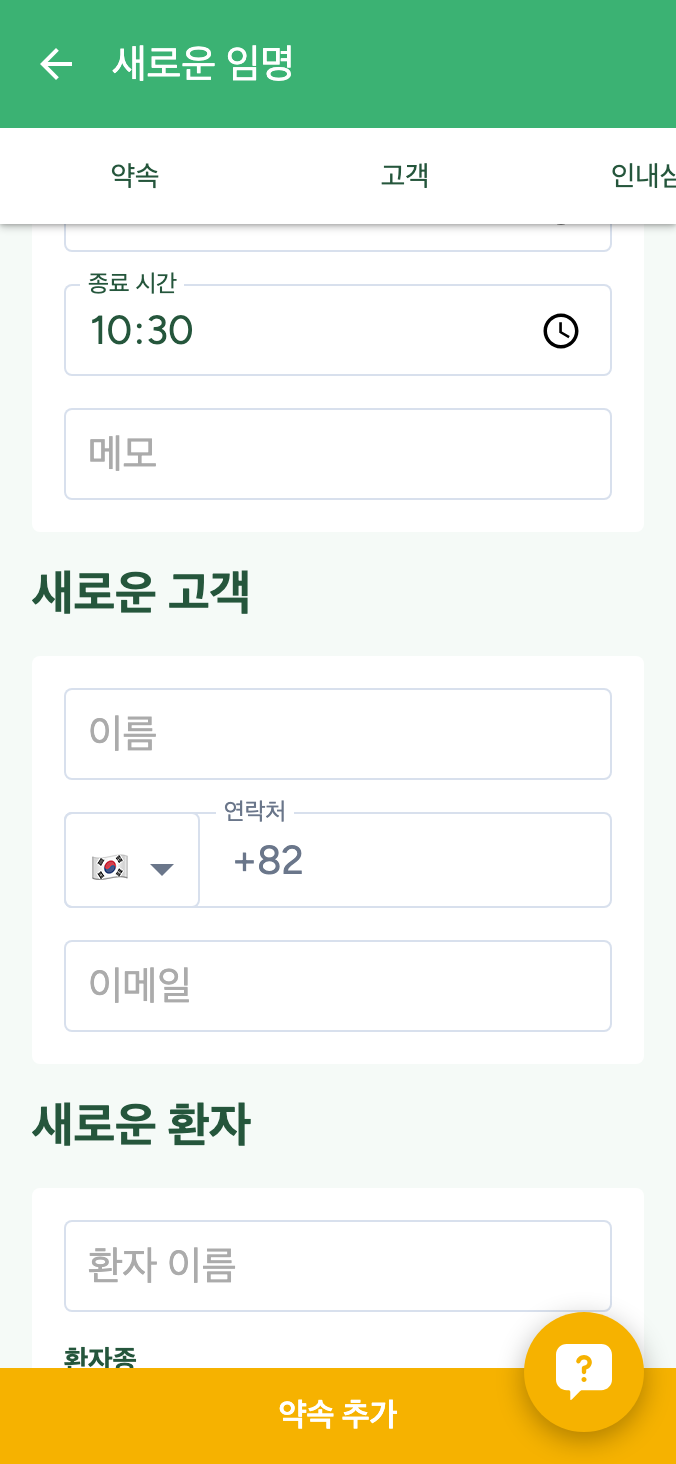Screen dimensions: 676x1464
Task: Focus the 이메일 input field
Action: 338,986
